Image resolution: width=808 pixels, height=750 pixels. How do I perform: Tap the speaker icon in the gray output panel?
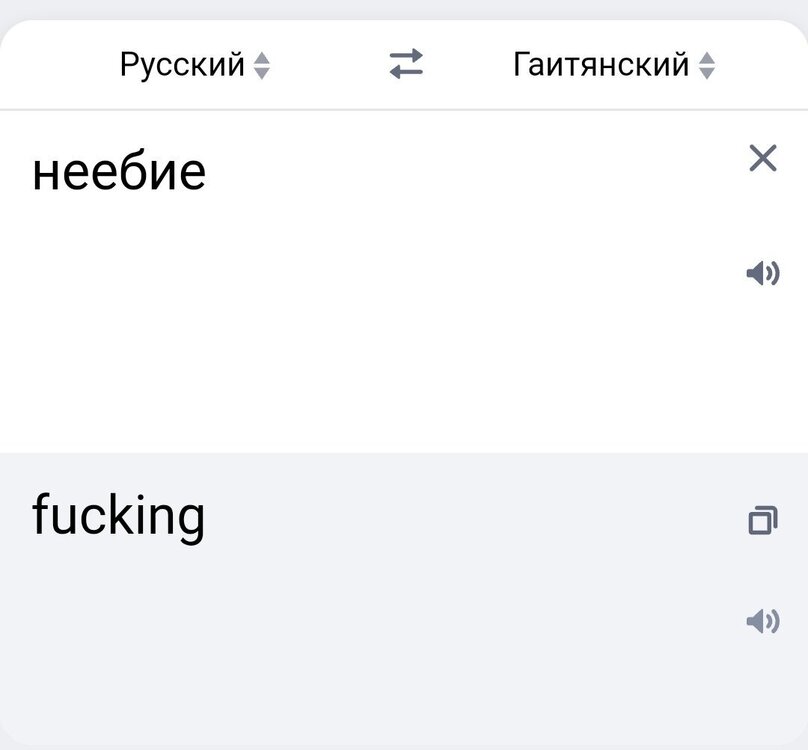[x=763, y=621]
